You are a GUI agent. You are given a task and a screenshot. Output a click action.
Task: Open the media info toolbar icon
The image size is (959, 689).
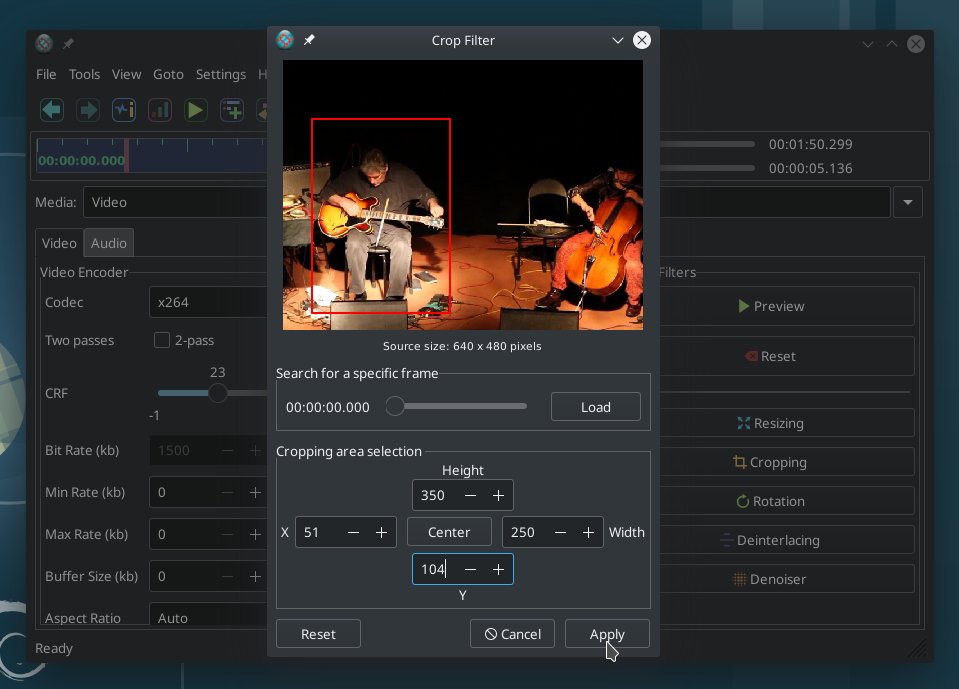124,111
